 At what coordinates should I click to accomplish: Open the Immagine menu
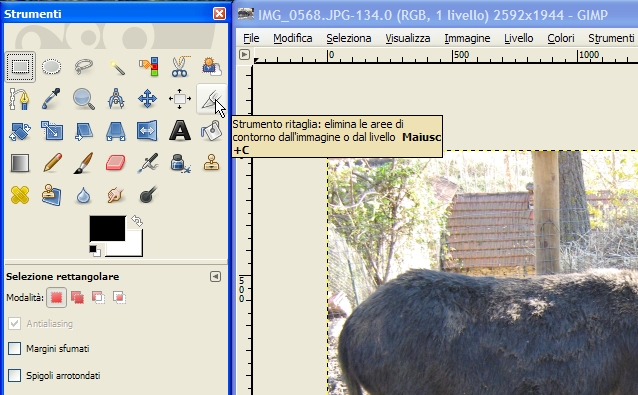coord(467,38)
